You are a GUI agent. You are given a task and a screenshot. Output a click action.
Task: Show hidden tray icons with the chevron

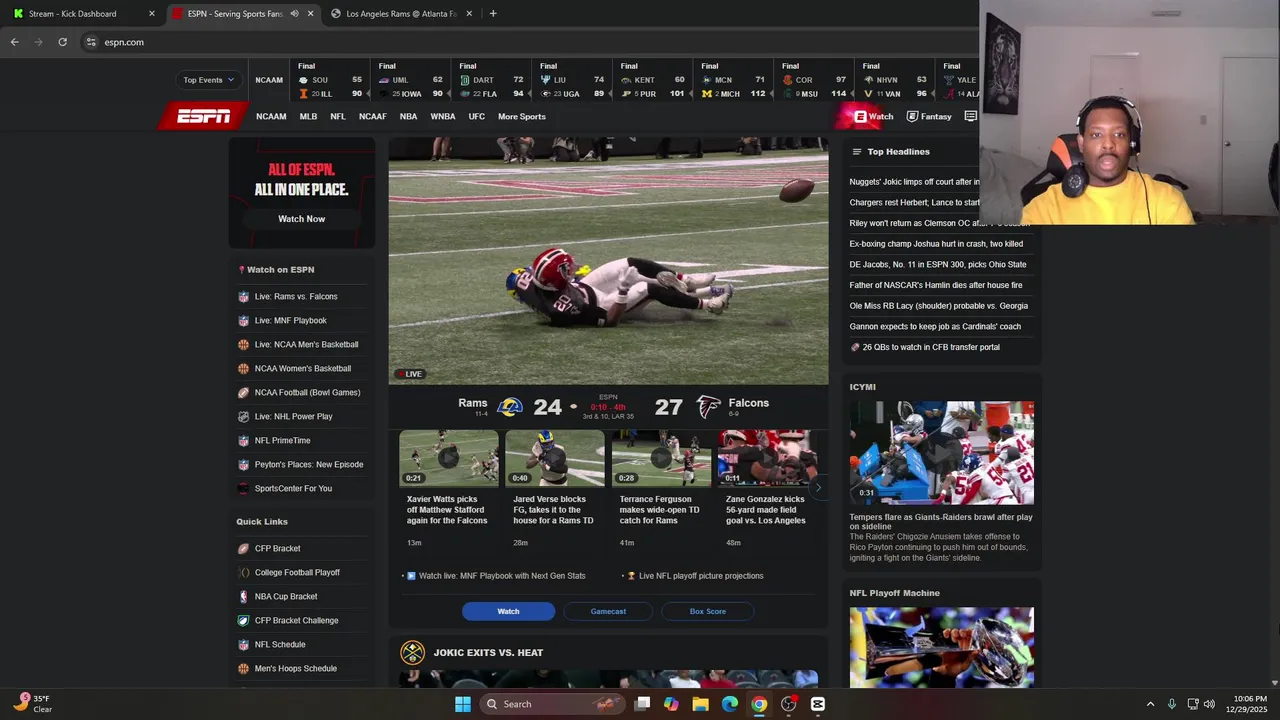(1150, 704)
